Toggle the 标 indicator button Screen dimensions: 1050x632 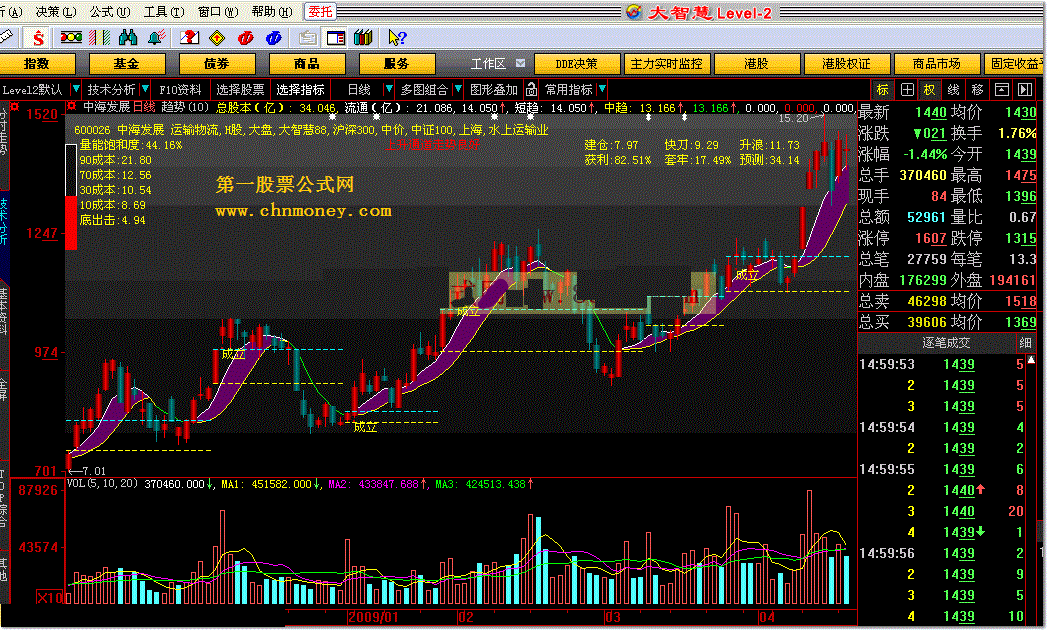coord(883,90)
